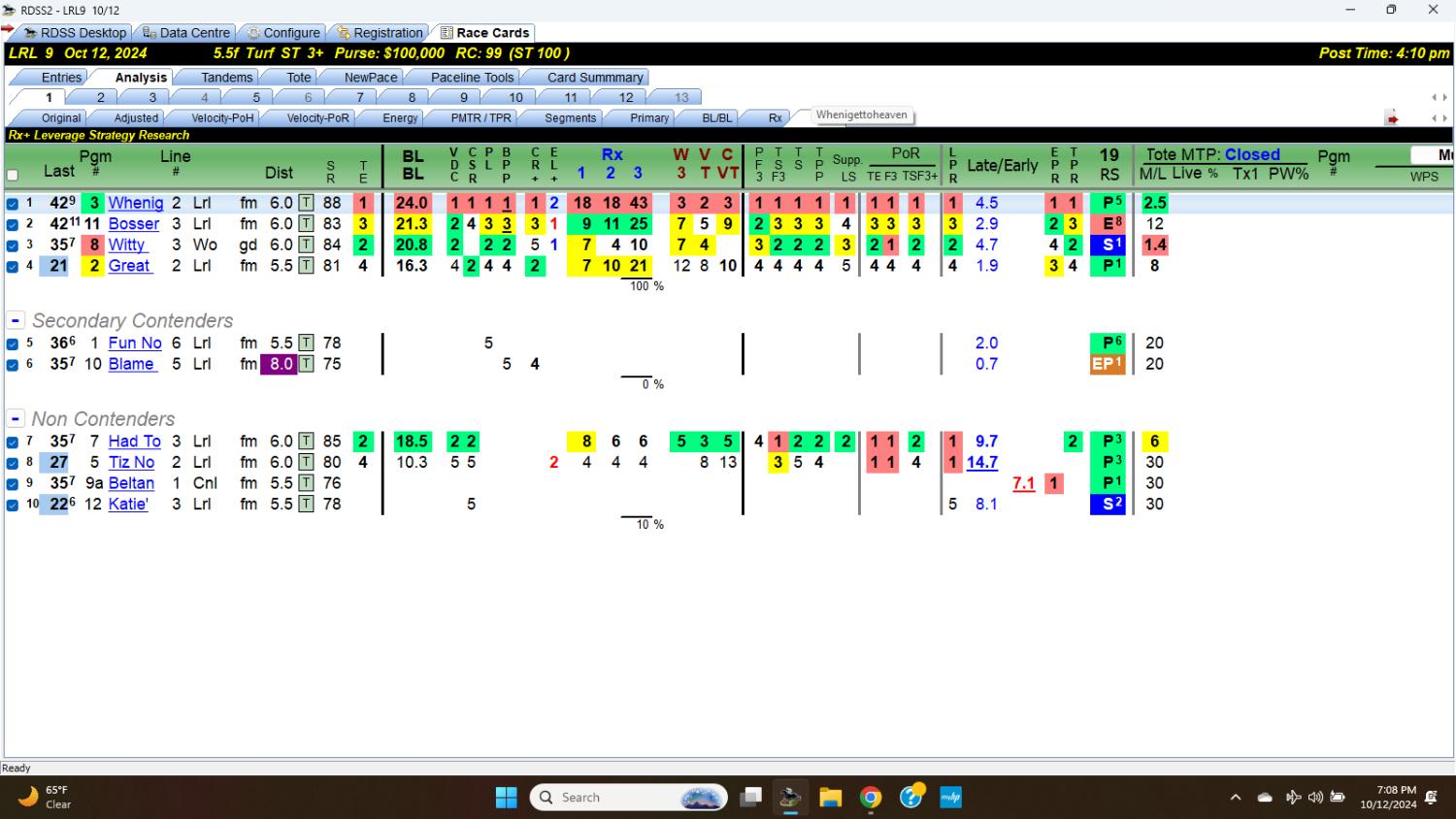Click the red 7.1 value link
The image size is (1456, 819).
[1023, 483]
